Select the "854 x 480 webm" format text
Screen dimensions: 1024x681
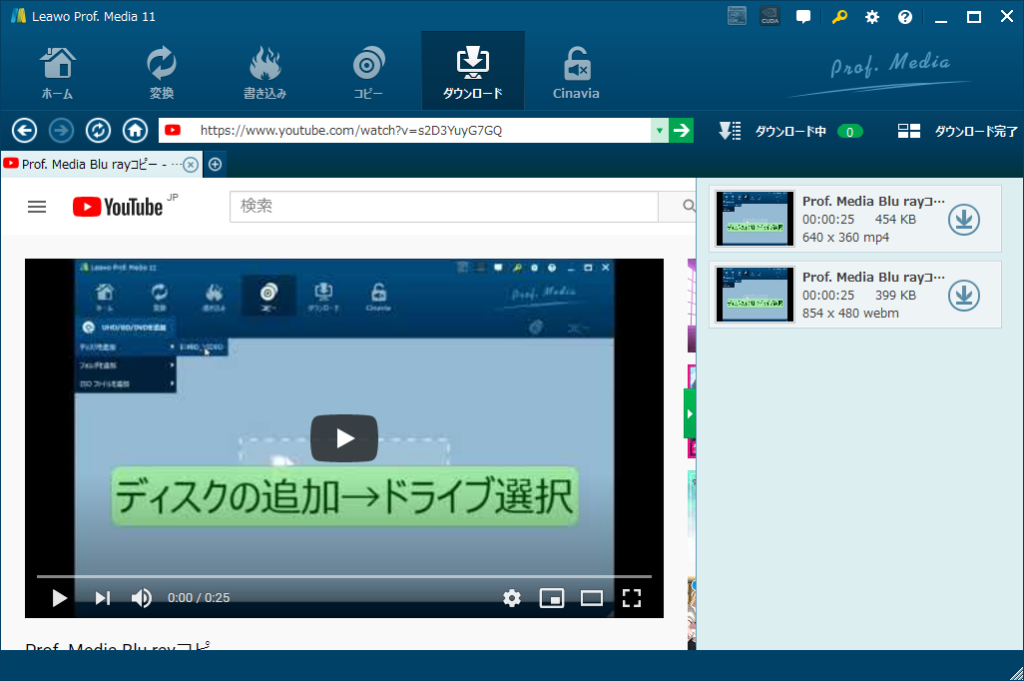pos(850,313)
